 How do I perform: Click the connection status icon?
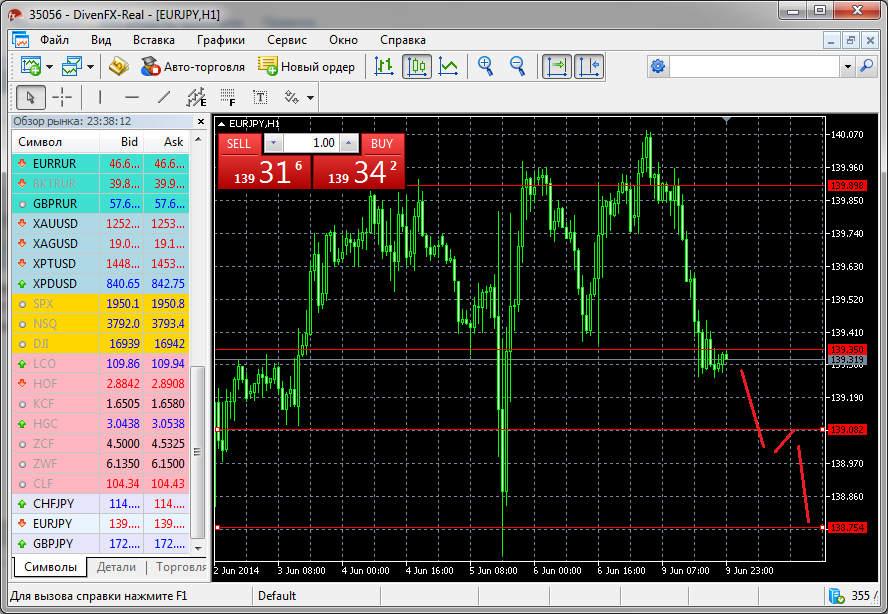(x=836, y=595)
